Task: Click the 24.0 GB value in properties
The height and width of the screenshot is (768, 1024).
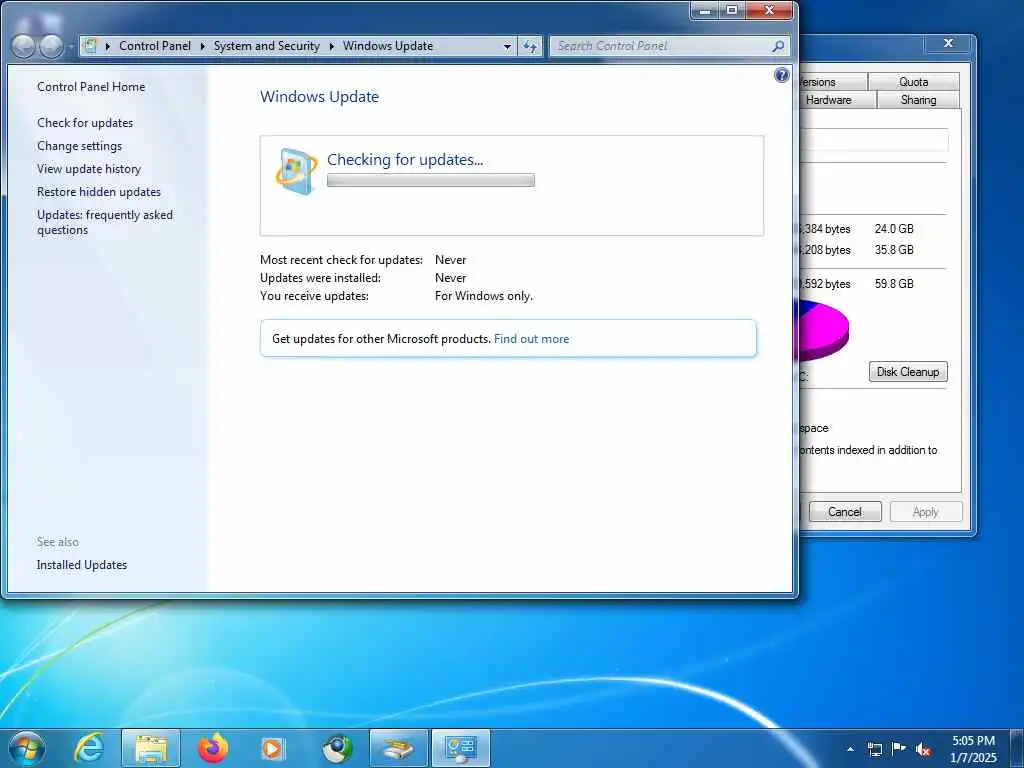Action: point(894,229)
